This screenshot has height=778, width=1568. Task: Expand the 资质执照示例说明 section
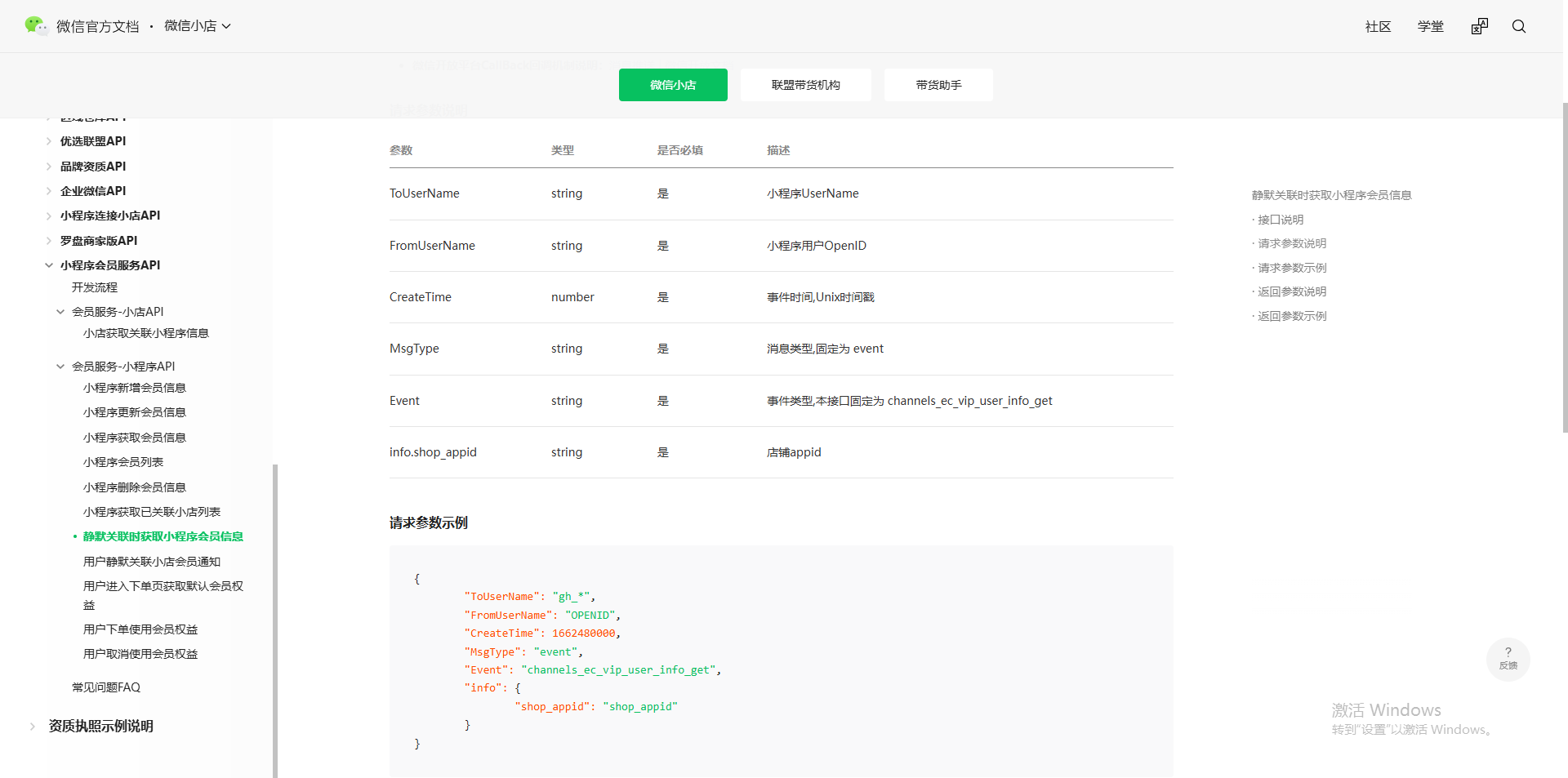pyautogui.click(x=33, y=727)
